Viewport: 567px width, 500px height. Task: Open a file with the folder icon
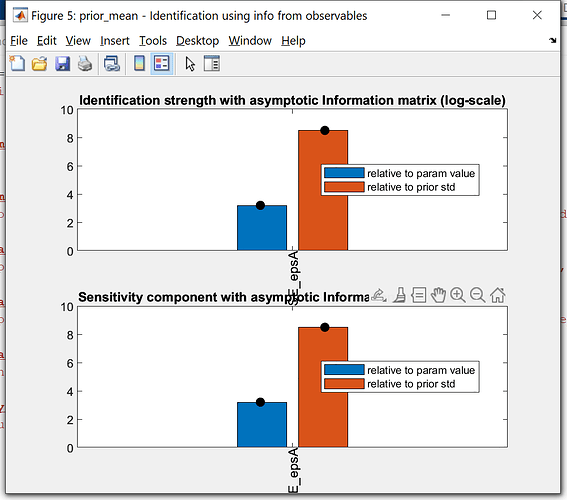click(x=39, y=64)
